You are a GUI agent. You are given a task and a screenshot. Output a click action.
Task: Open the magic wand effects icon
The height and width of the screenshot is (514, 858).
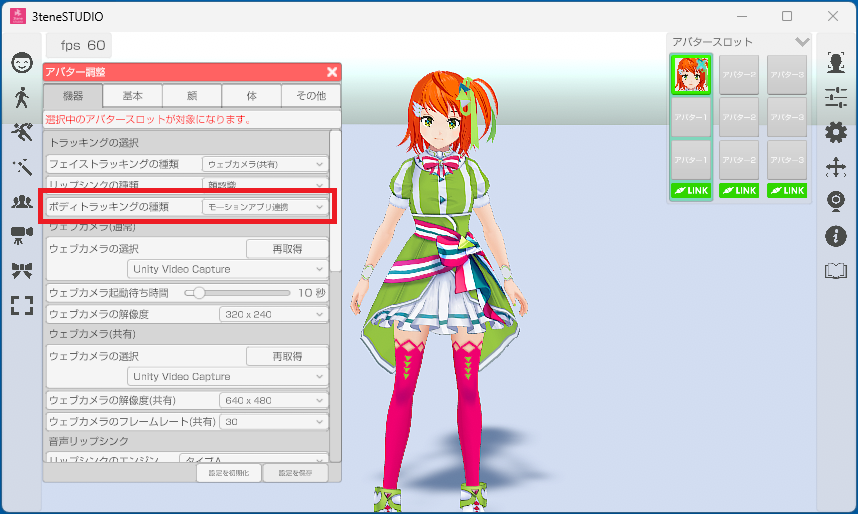pyautogui.click(x=22, y=167)
